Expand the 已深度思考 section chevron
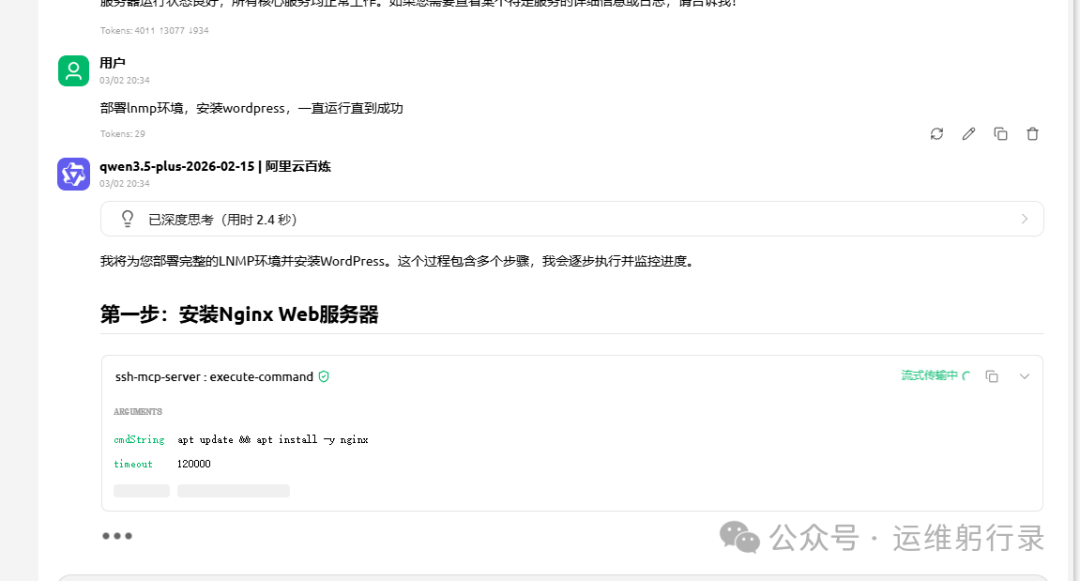Viewport: 1080px width, 581px height. (1024, 219)
